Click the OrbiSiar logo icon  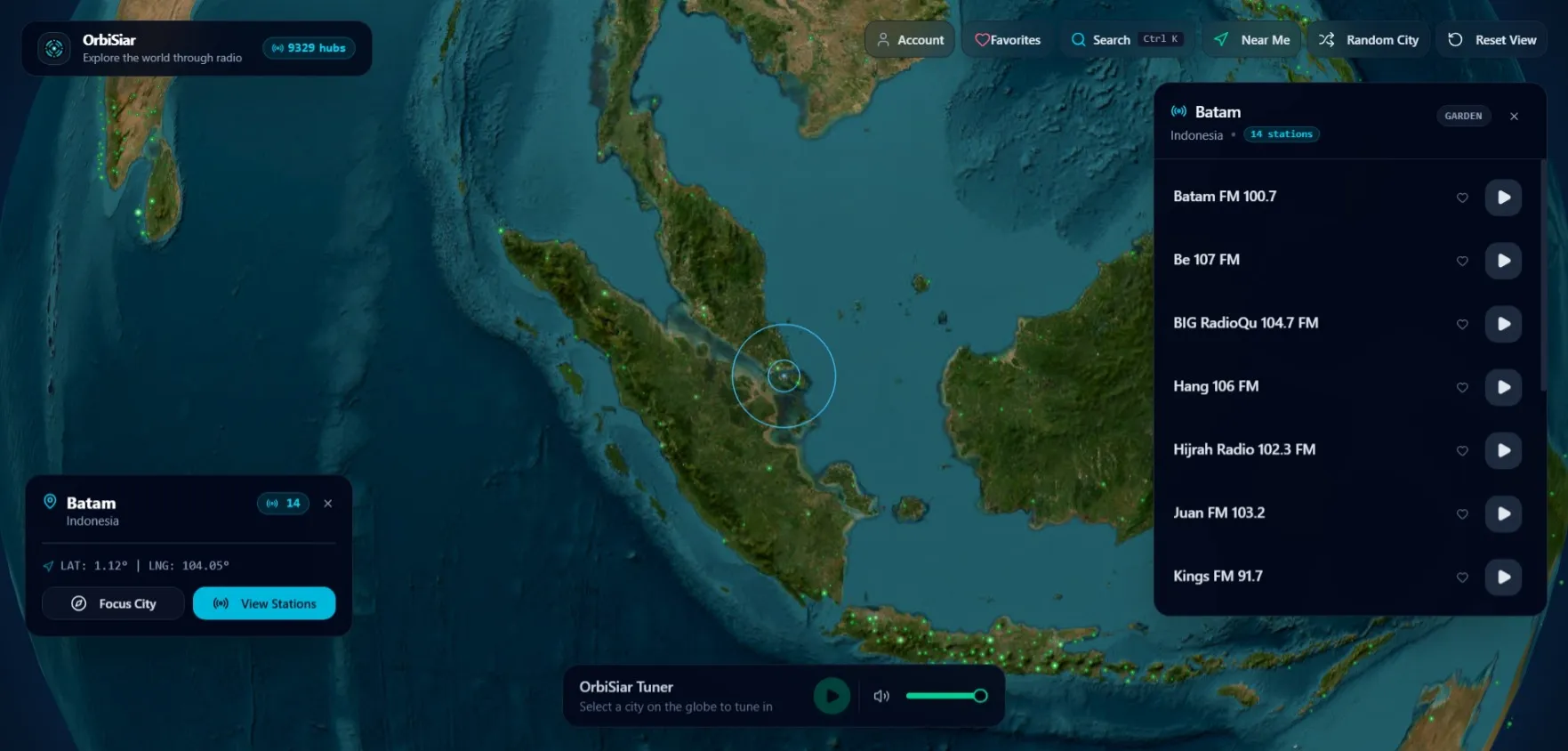[54, 48]
